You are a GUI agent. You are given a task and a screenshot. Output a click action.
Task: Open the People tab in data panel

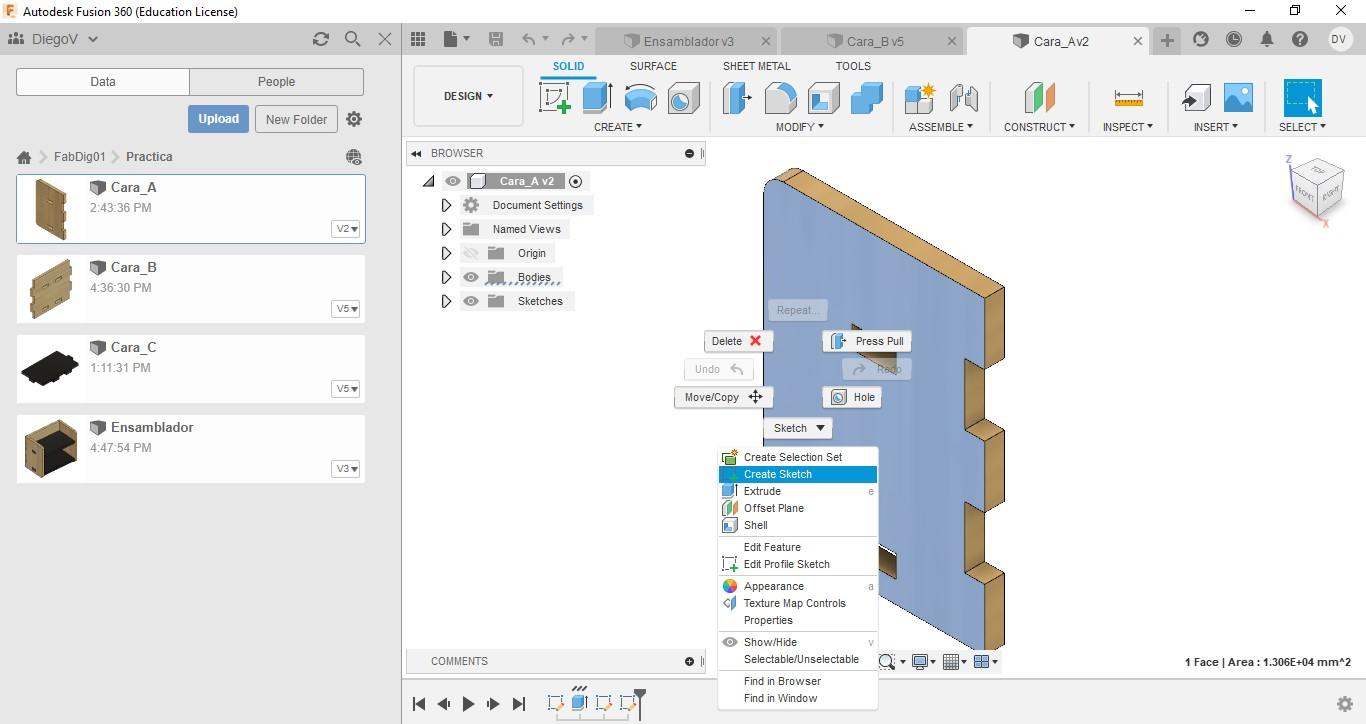pyautogui.click(x=276, y=82)
